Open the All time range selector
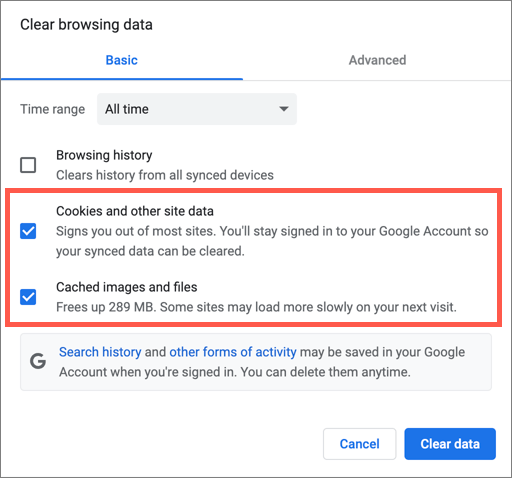 pyautogui.click(x=197, y=109)
